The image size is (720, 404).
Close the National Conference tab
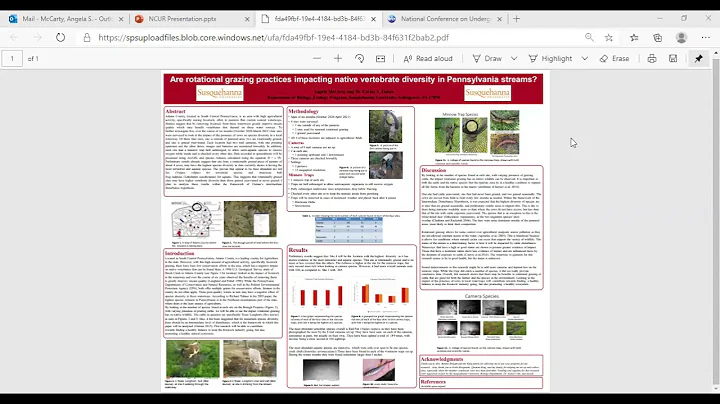(500, 19)
